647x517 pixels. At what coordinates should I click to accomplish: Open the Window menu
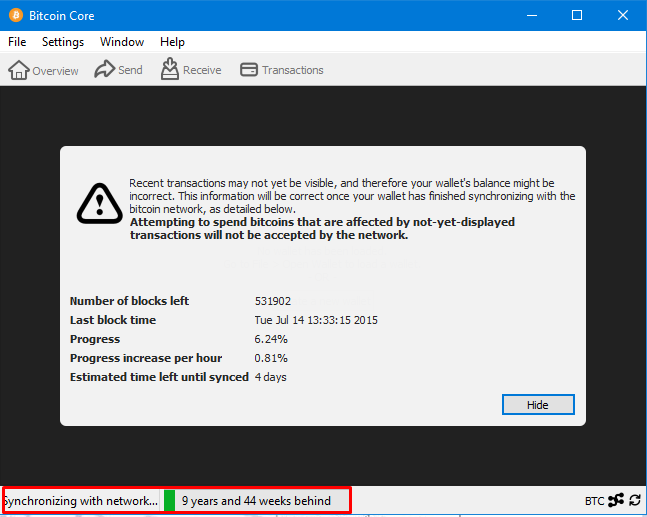click(x=122, y=42)
